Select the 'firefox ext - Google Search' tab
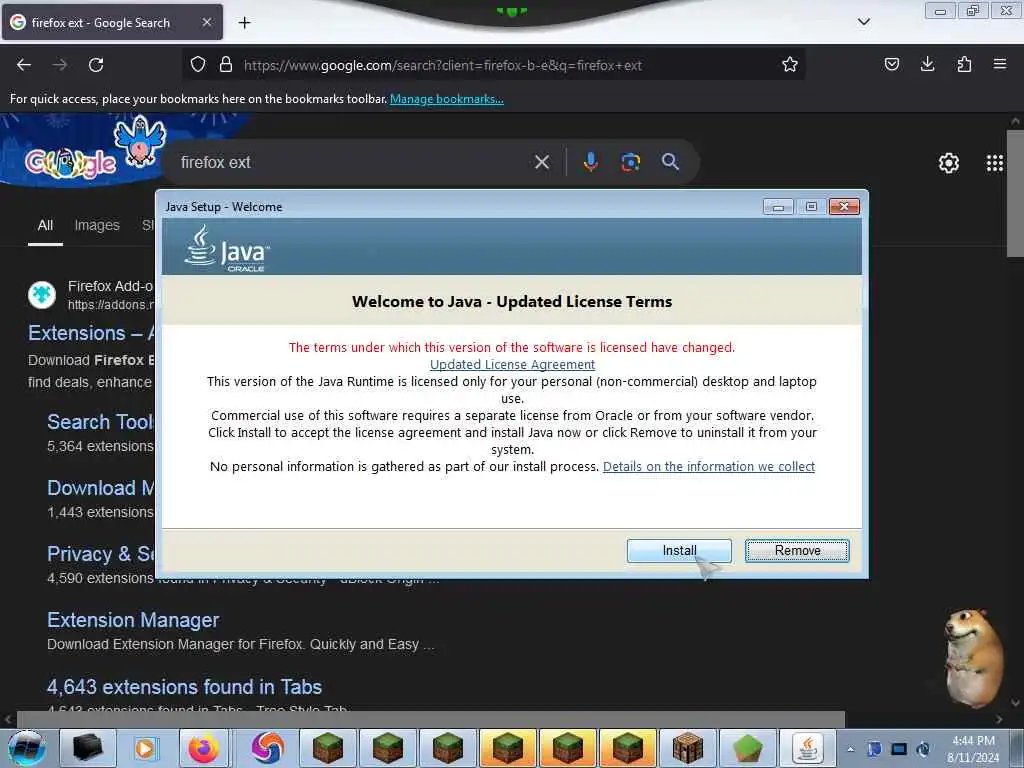Image resolution: width=1024 pixels, height=768 pixels. click(112, 22)
